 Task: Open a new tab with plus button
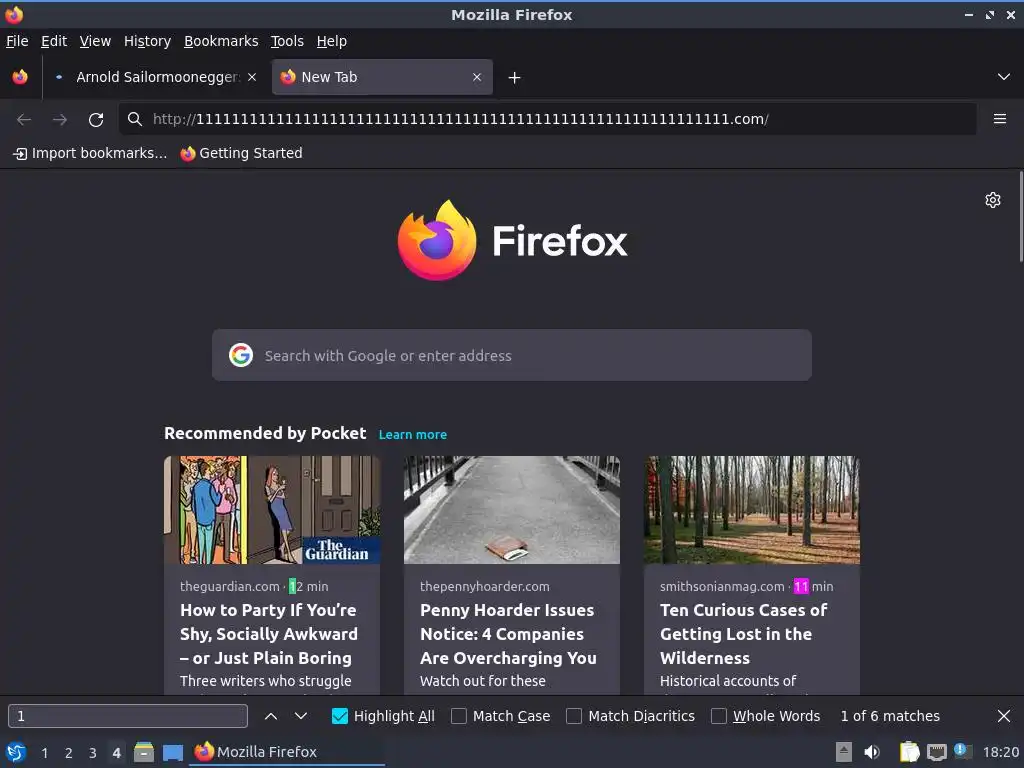514,78
